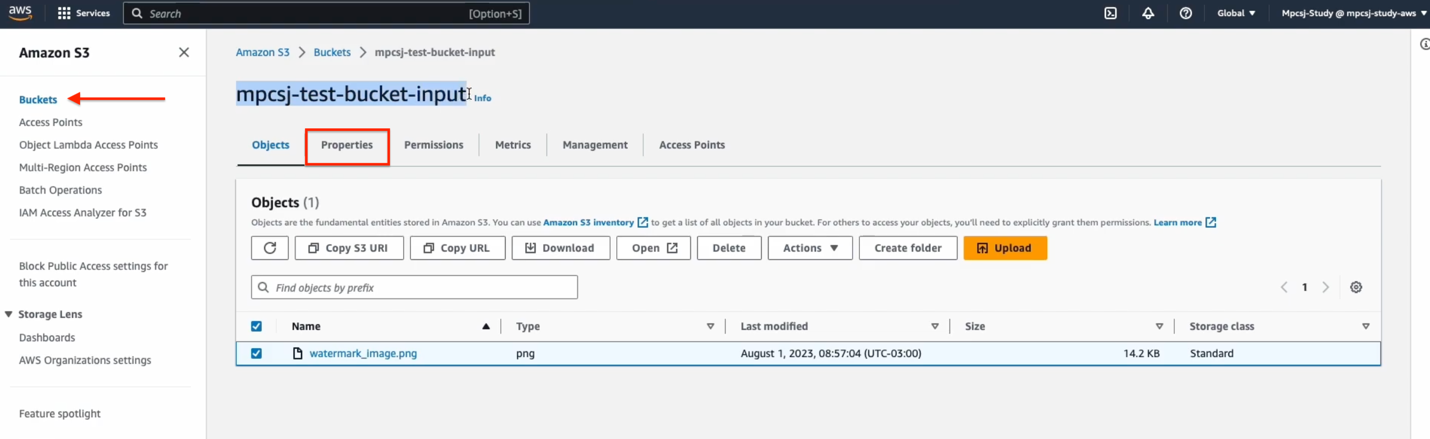1430x439 pixels.
Task: Open the Services grid menu
Action: point(83,13)
